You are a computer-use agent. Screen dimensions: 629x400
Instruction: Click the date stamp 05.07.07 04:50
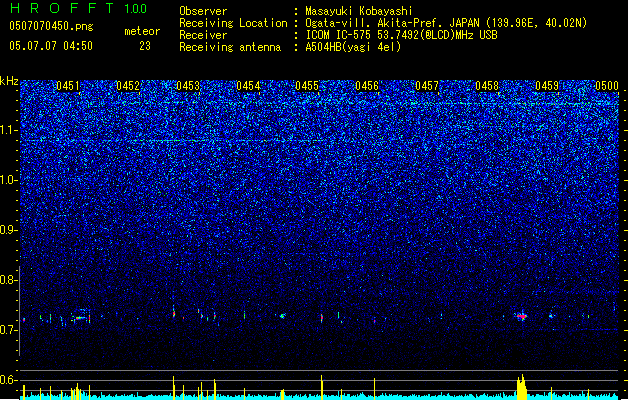click(x=51, y=46)
